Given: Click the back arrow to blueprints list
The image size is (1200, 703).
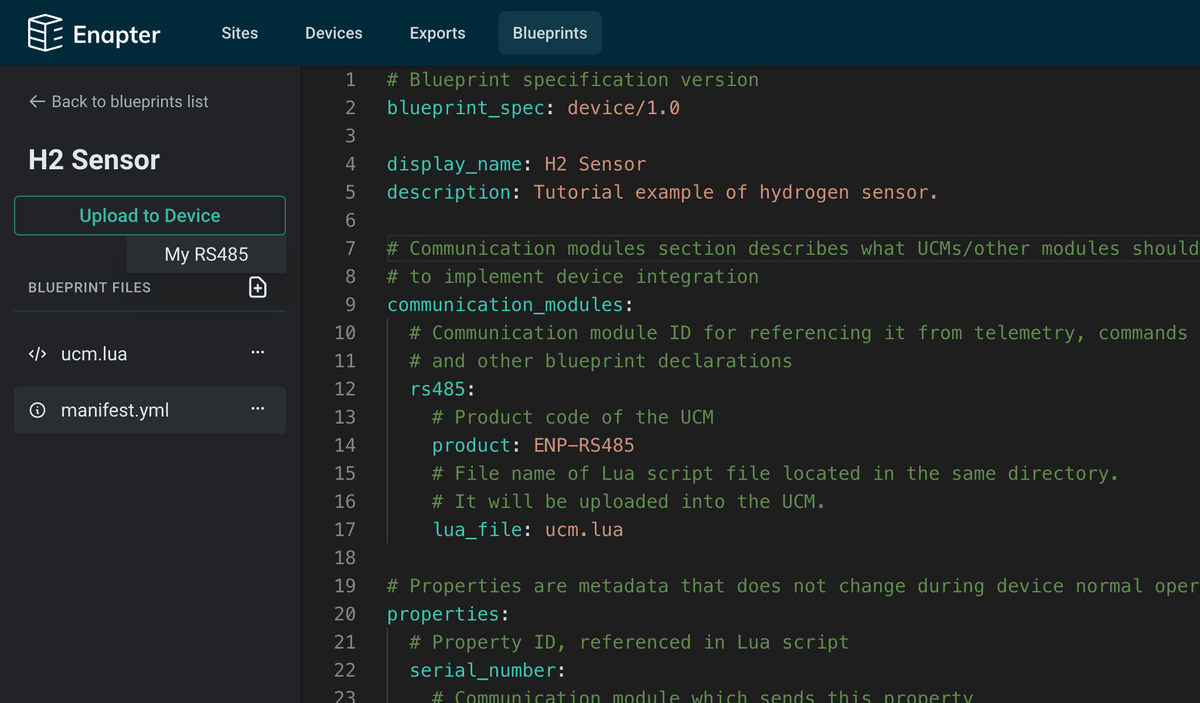Looking at the screenshot, I should pyautogui.click(x=37, y=102).
